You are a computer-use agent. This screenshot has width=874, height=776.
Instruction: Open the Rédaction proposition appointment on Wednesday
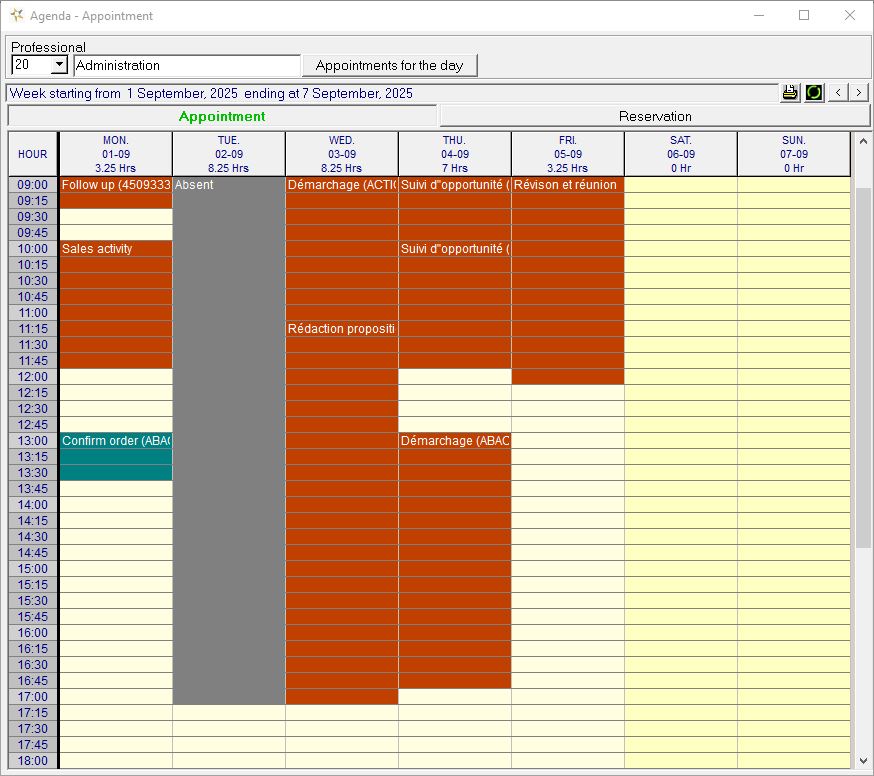(x=342, y=329)
